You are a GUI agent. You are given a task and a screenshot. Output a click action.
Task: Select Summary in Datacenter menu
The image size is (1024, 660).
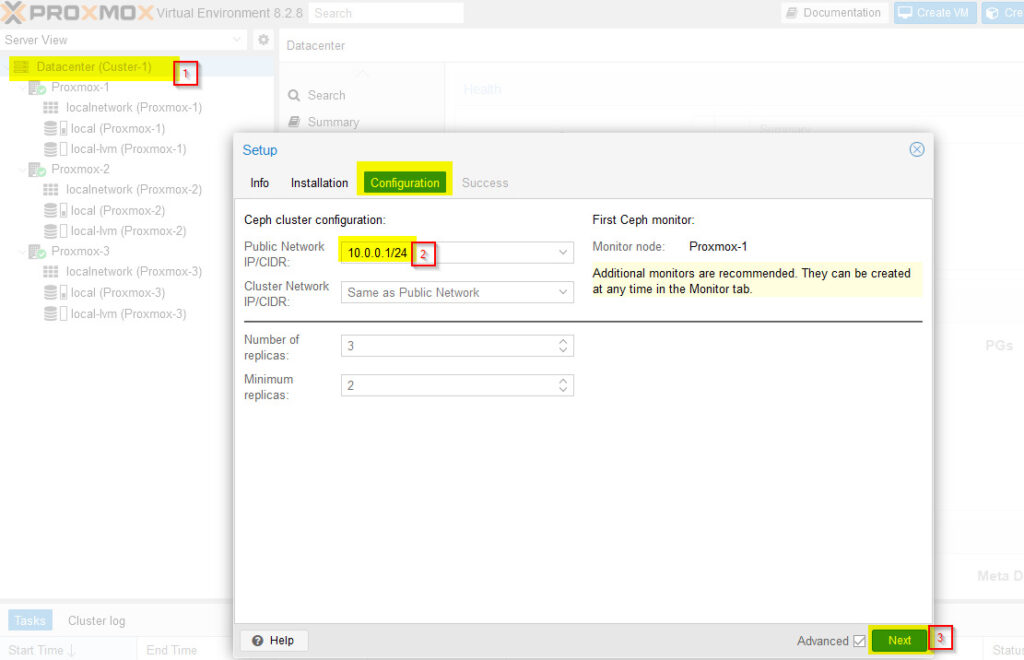pyautogui.click(x=324, y=122)
